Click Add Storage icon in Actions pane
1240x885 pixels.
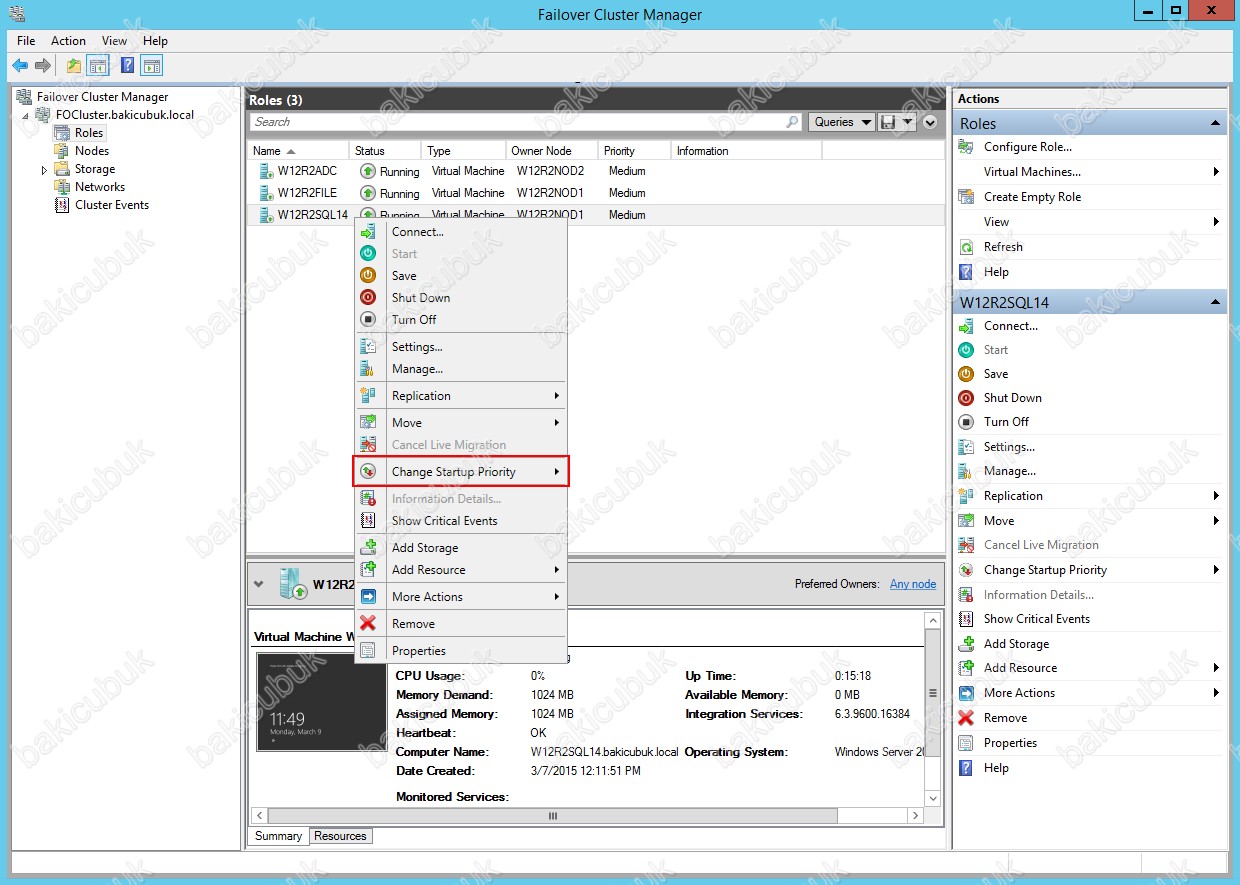click(x=966, y=644)
